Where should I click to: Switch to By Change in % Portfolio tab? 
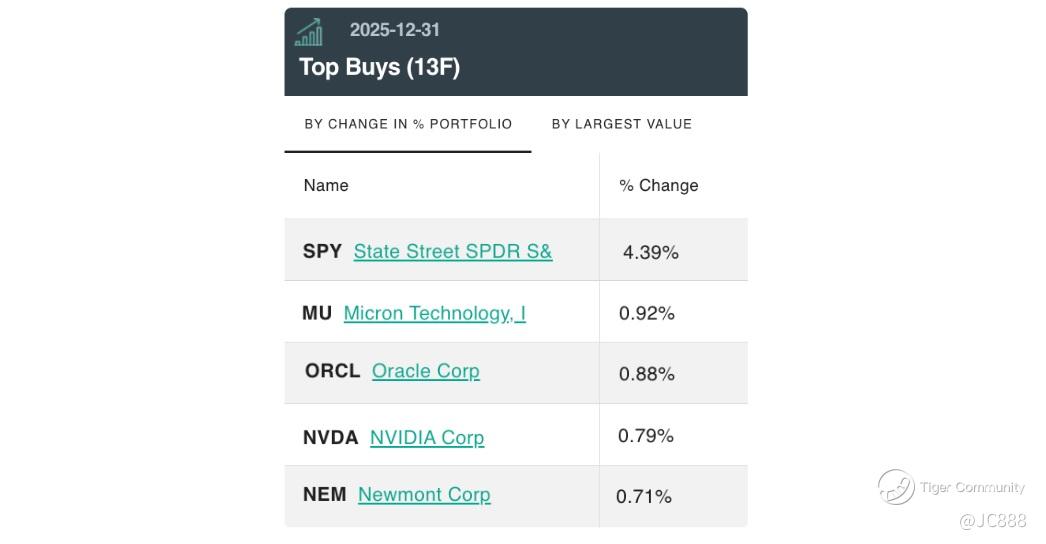(408, 124)
